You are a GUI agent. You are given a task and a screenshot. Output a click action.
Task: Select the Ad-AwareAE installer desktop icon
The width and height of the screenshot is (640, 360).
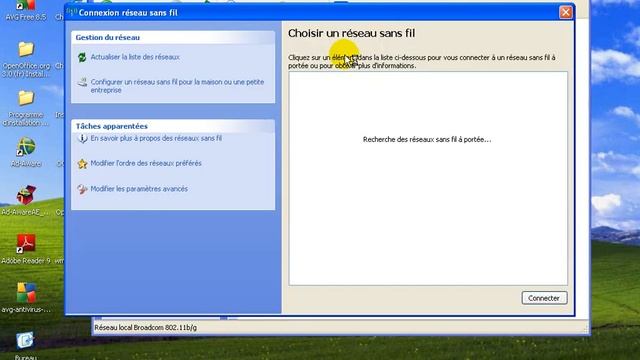26,201
